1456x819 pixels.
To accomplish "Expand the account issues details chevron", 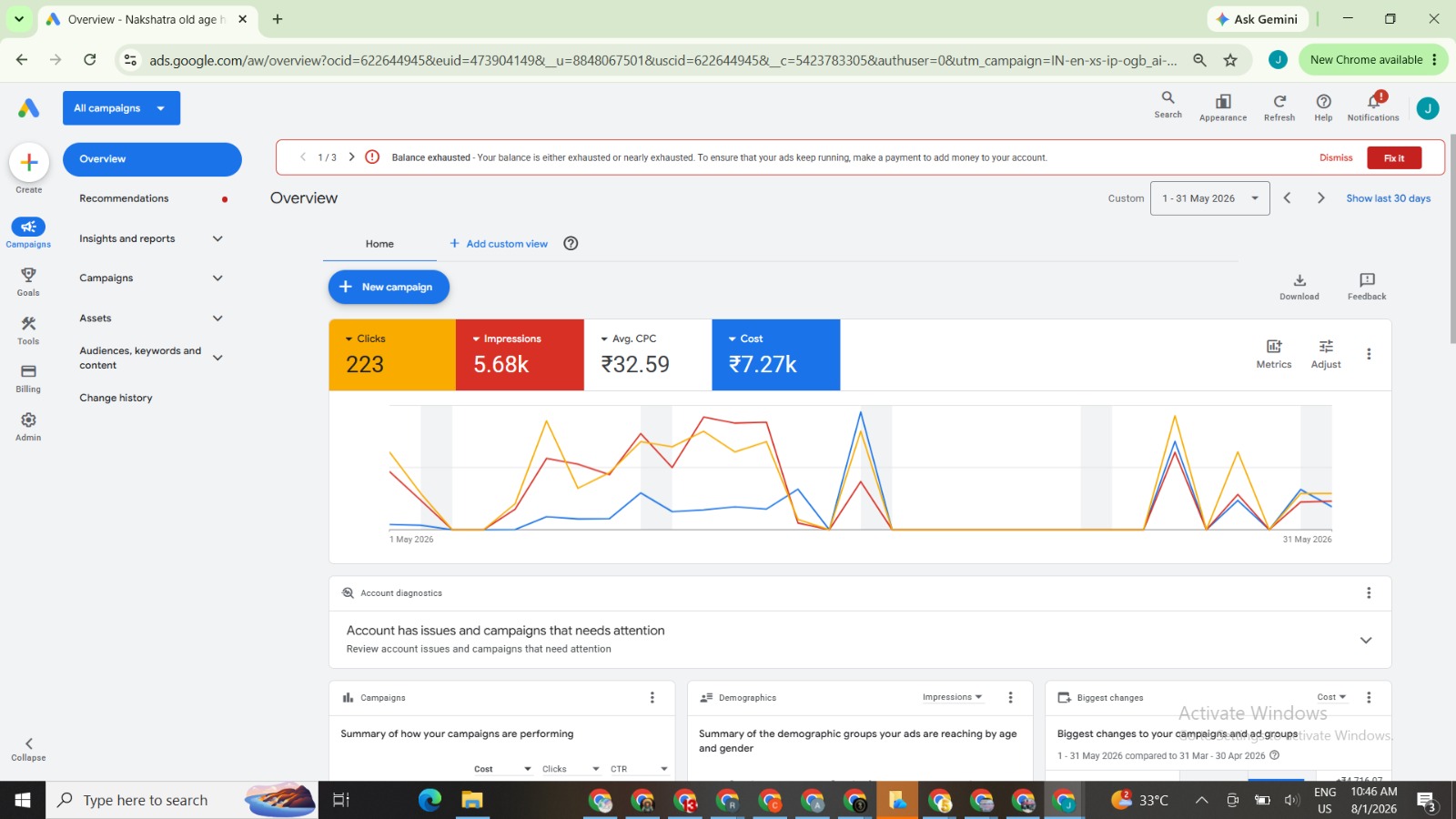I will pyautogui.click(x=1366, y=641).
